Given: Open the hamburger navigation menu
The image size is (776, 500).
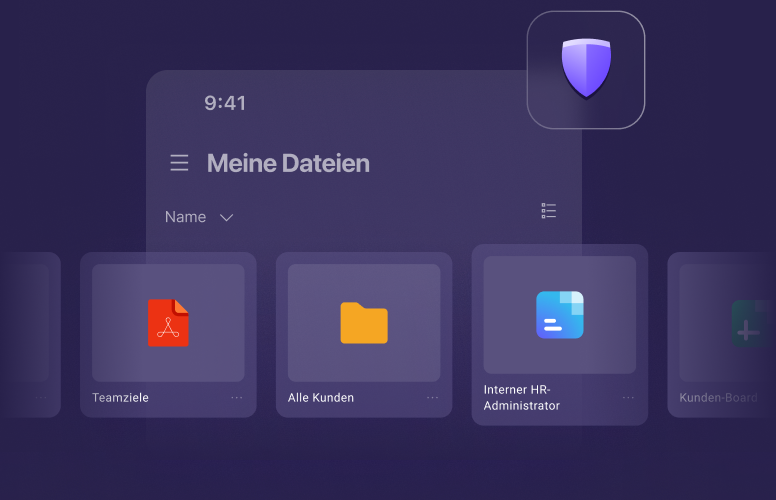Looking at the screenshot, I should click(x=179, y=163).
